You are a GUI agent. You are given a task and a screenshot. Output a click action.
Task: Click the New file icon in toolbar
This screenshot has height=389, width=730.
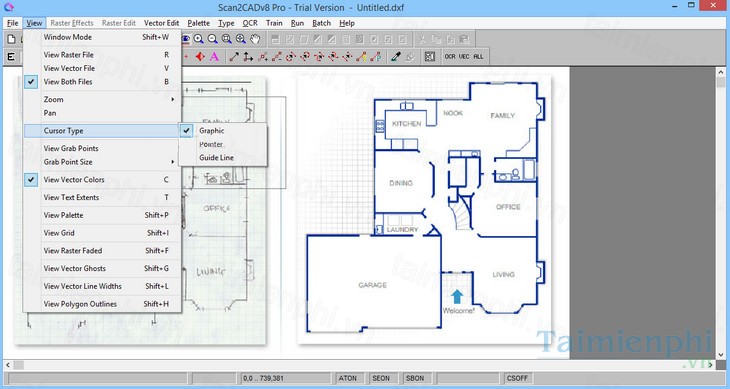(12, 40)
